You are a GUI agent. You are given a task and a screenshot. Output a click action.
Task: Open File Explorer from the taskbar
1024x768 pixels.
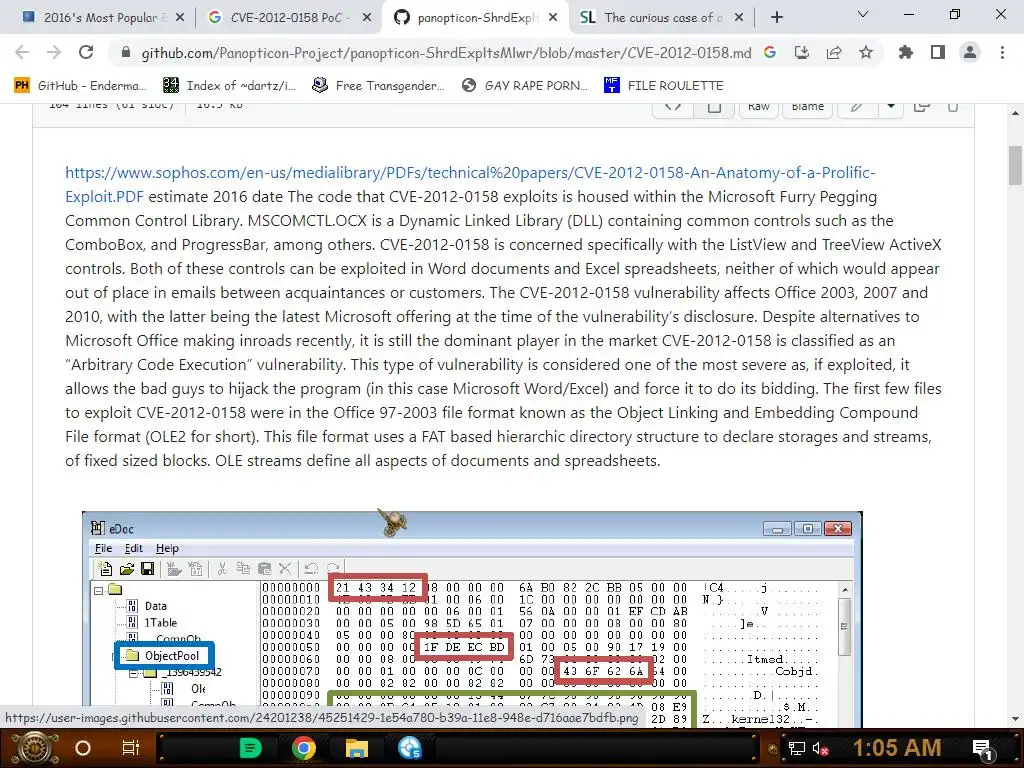[x=357, y=748]
